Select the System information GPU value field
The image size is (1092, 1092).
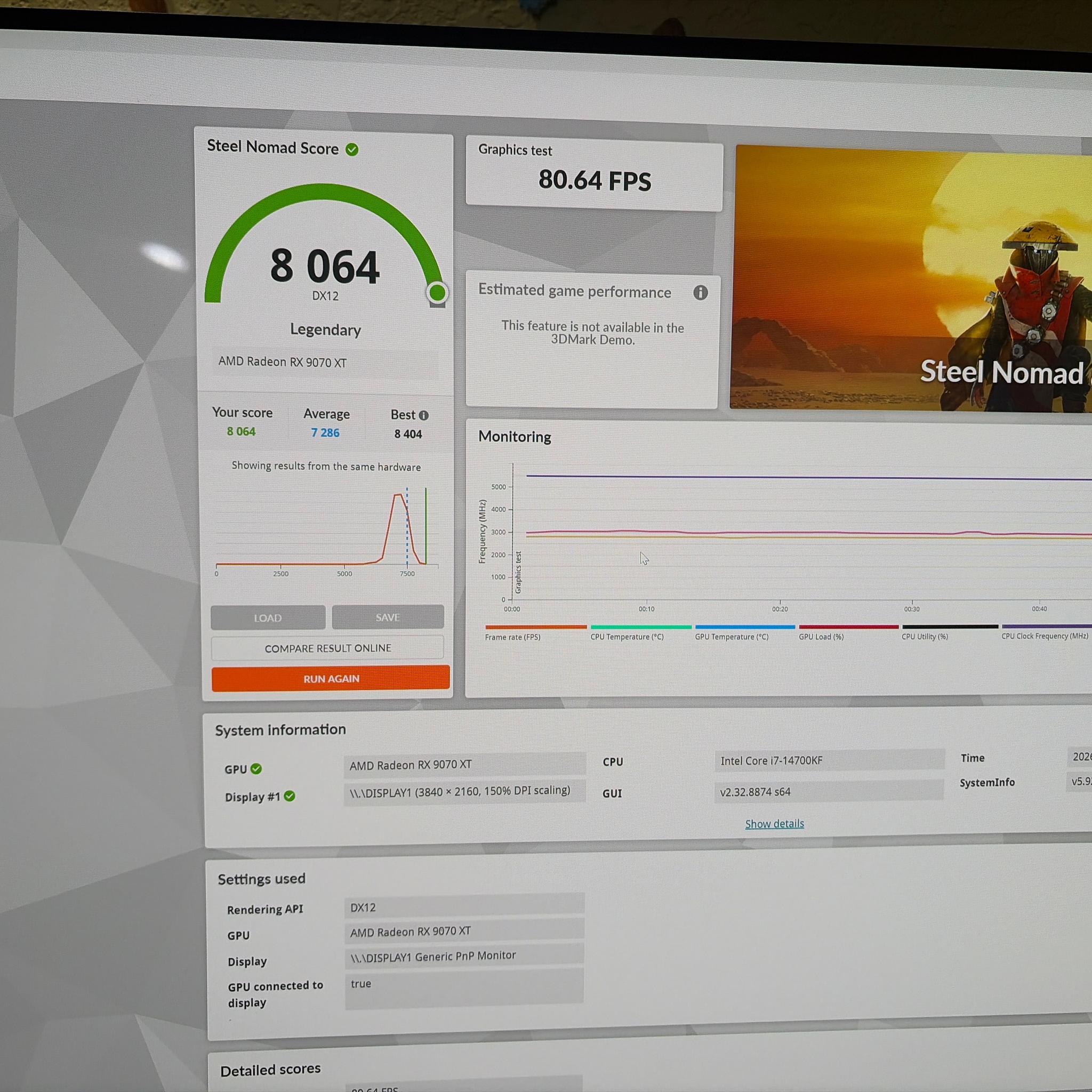click(464, 765)
